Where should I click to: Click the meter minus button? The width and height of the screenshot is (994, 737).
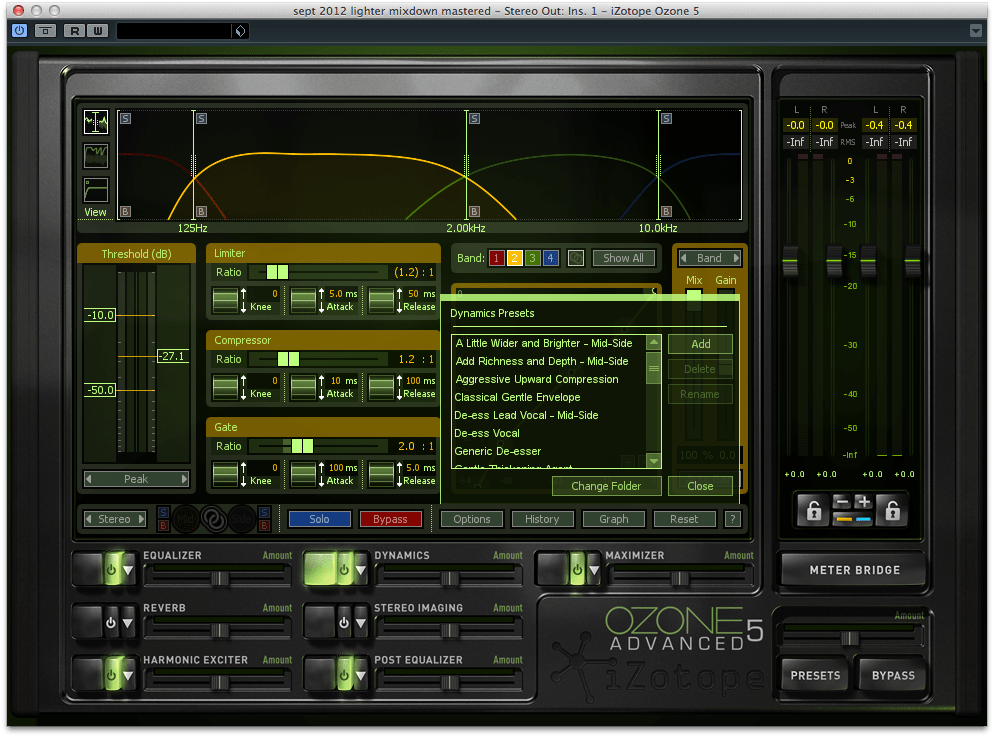point(842,503)
